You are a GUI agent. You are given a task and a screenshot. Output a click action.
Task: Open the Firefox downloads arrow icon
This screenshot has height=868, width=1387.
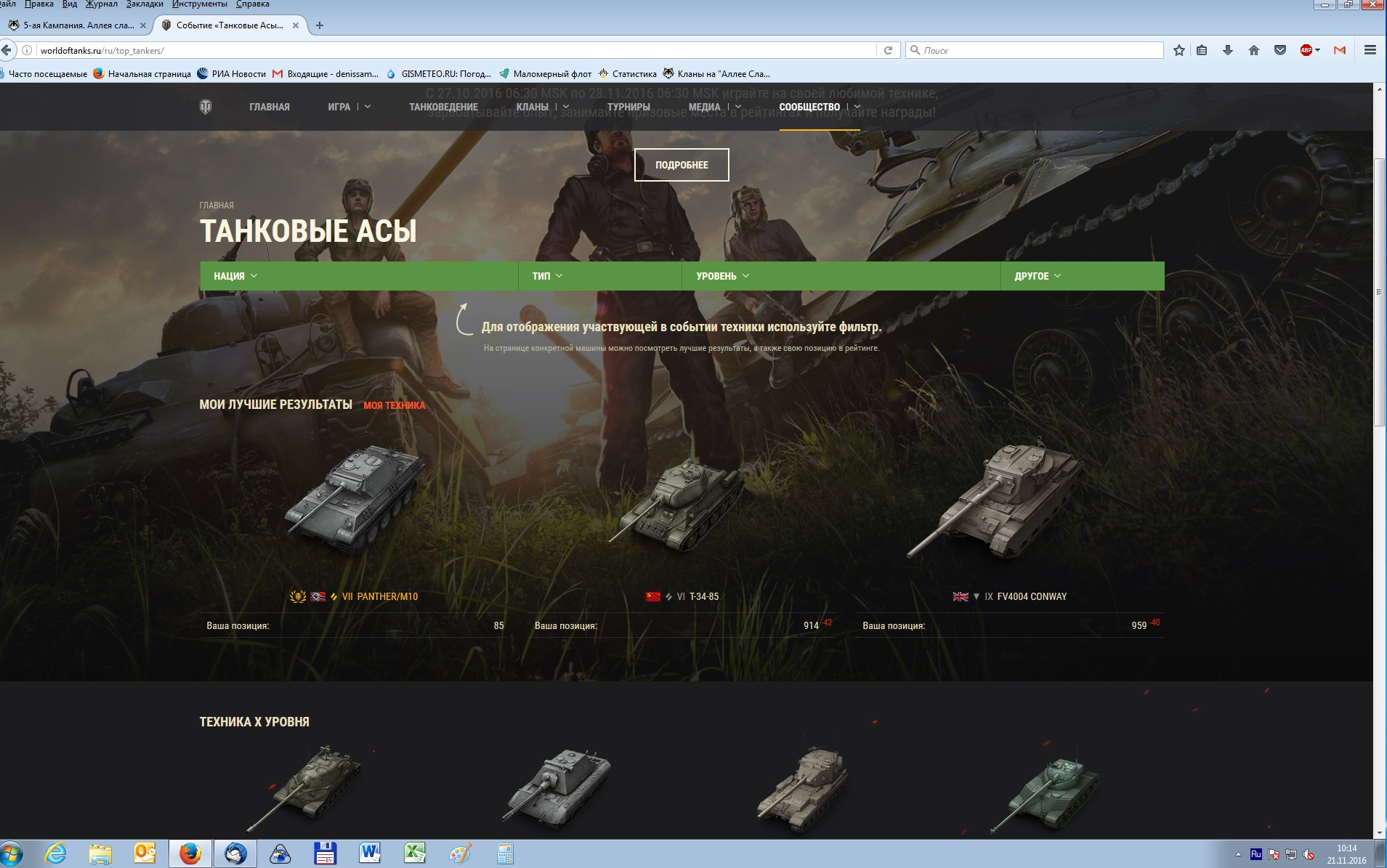click(x=1228, y=50)
